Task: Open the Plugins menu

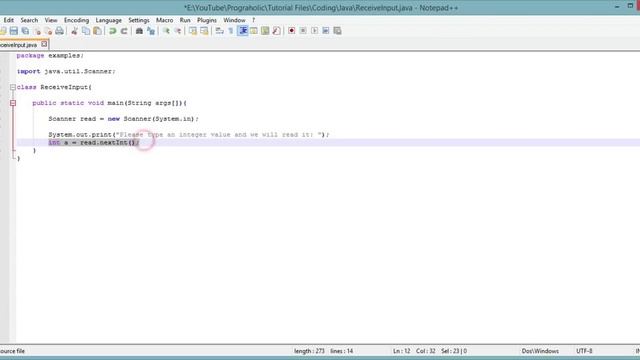Action: click(207, 20)
